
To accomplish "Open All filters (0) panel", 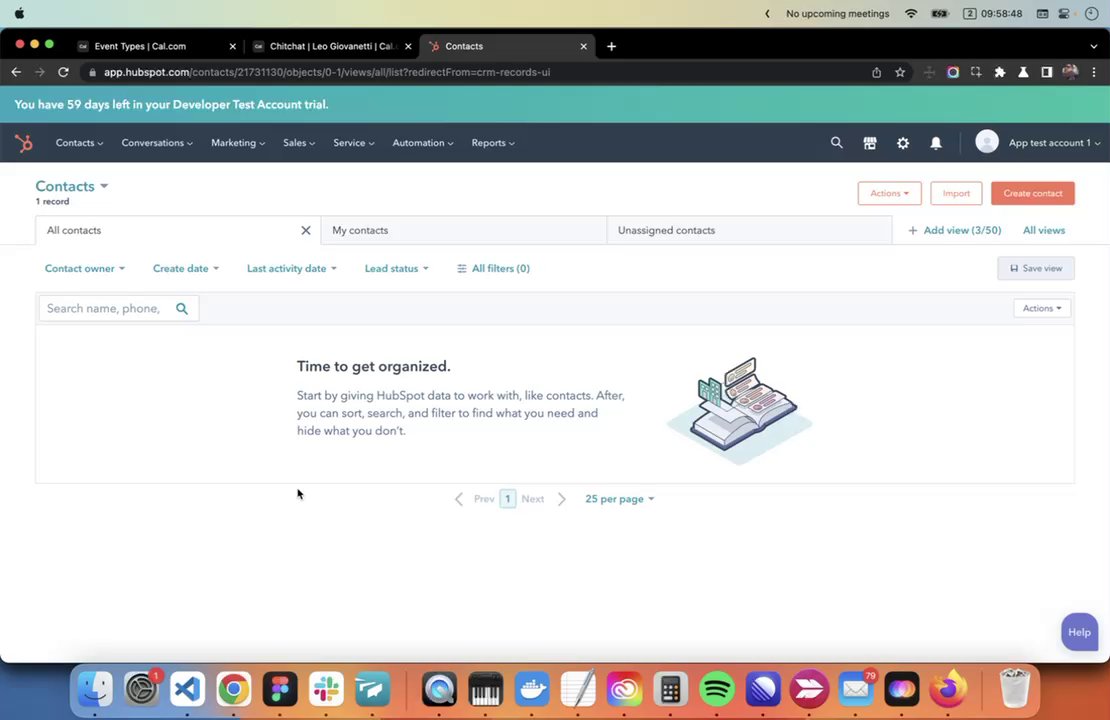I will pyautogui.click(x=493, y=268).
